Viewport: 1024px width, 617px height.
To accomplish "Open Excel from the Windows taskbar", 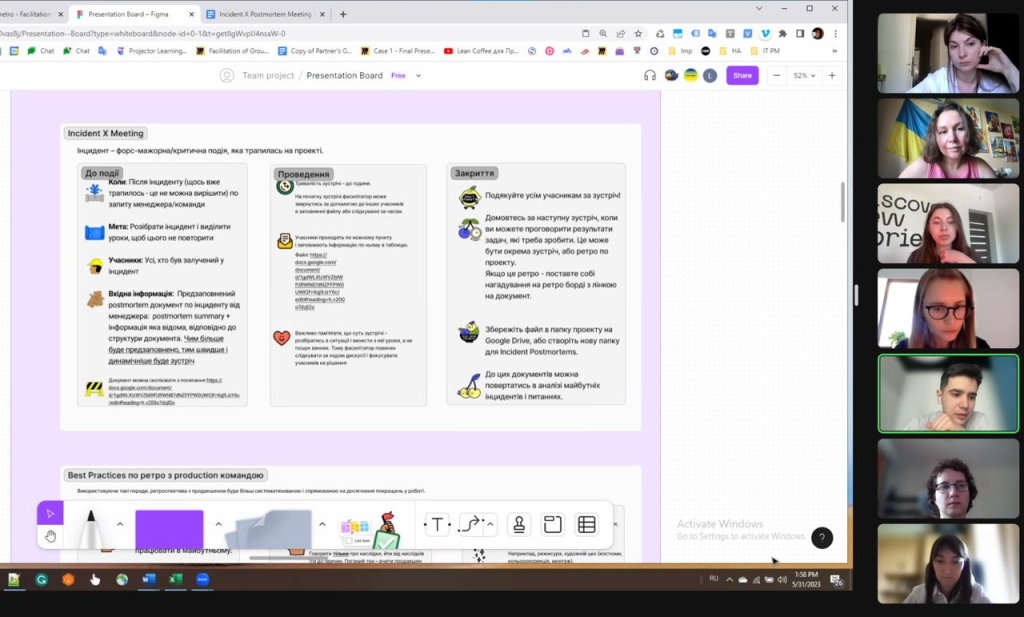I will click(x=175, y=579).
